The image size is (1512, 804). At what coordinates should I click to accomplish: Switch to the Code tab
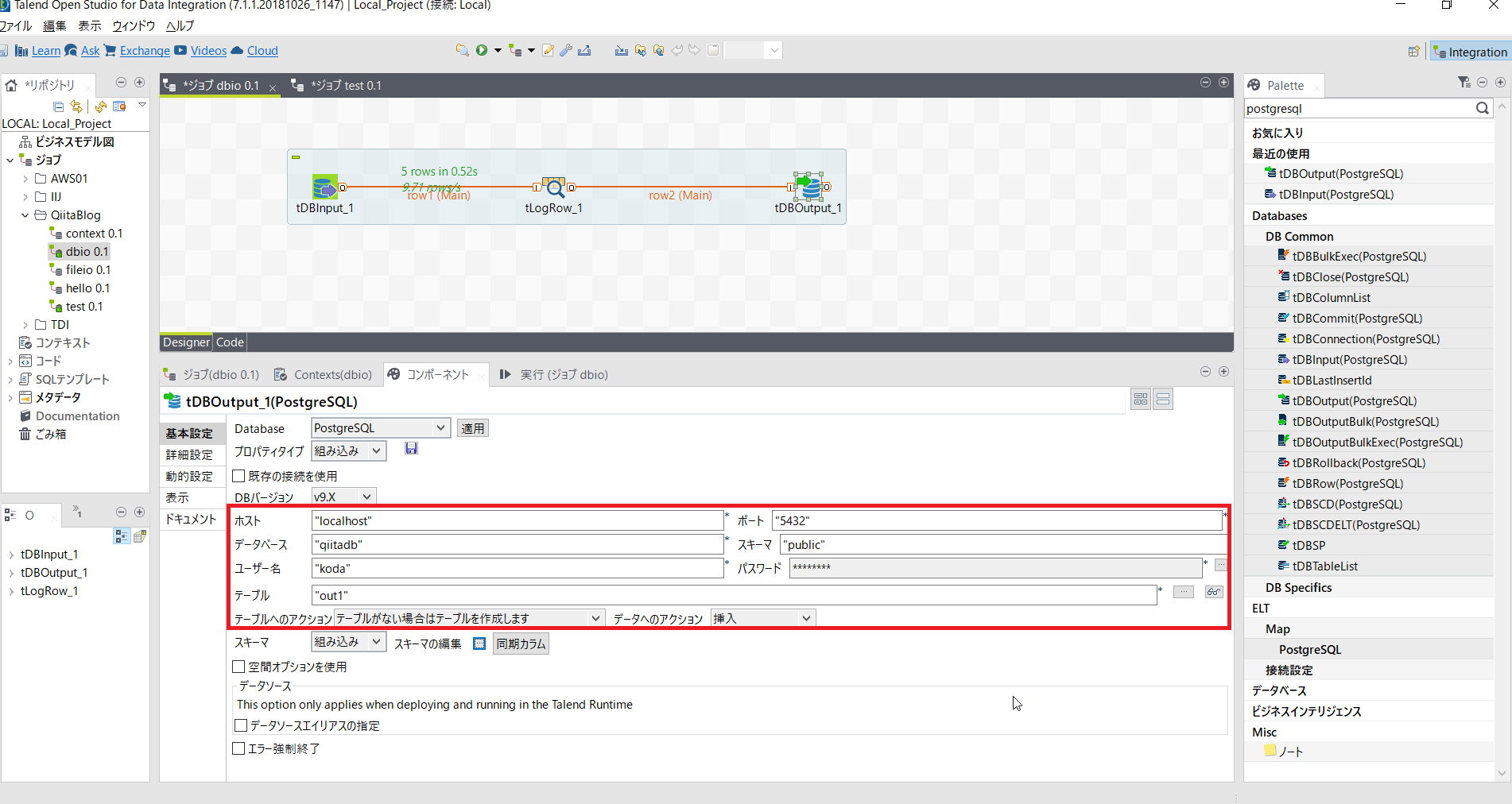pyautogui.click(x=230, y=342)
